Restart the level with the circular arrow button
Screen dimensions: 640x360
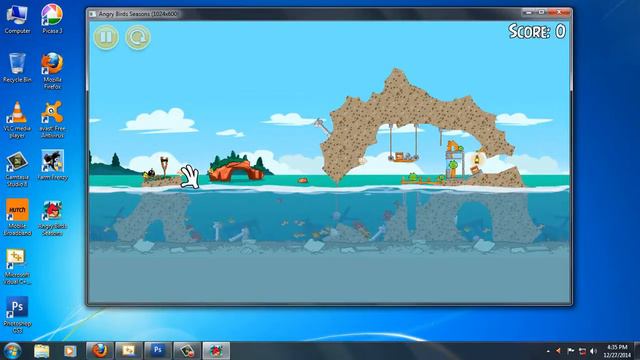click(x=138, y=37)
